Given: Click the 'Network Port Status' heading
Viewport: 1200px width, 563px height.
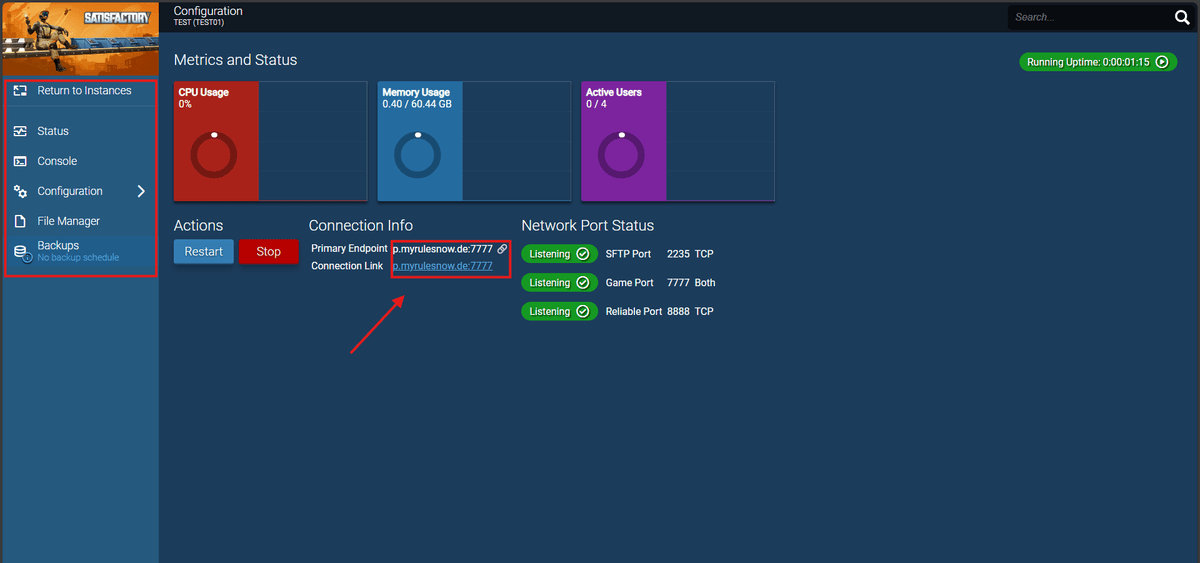Looking at the screenshot, I should coord(588,226).
